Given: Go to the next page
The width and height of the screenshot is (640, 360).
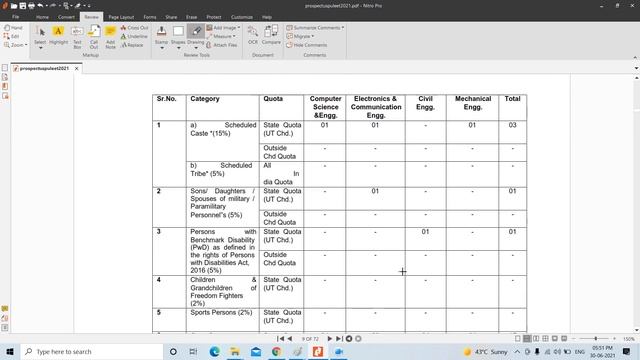Looking at the screenshot, I should click(x=329, y=339).
